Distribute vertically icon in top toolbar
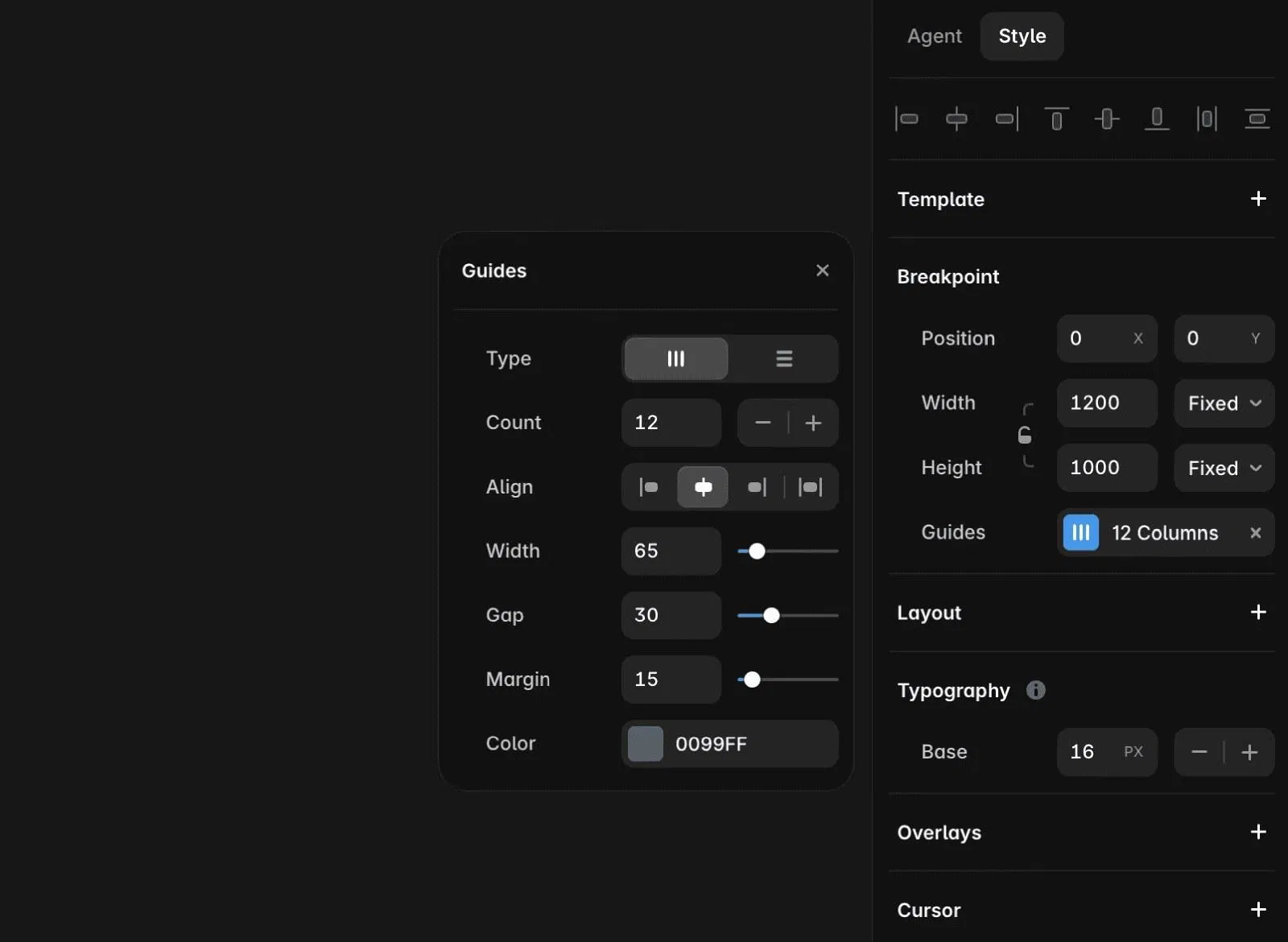Image resolution: width=1288 pixels, height=942 pixels. (1257, 119)
